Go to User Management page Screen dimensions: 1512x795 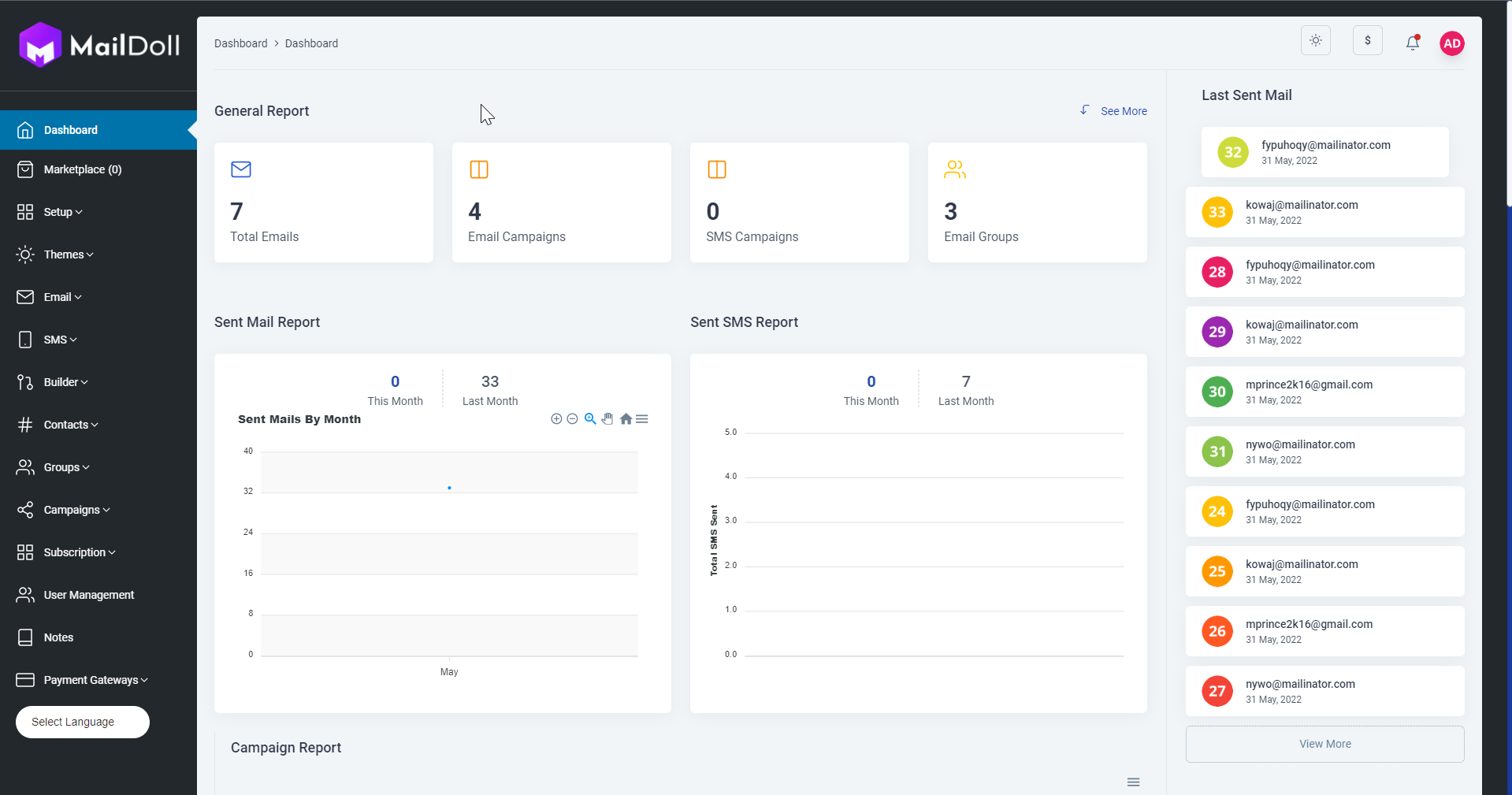(x=88, y=595)
